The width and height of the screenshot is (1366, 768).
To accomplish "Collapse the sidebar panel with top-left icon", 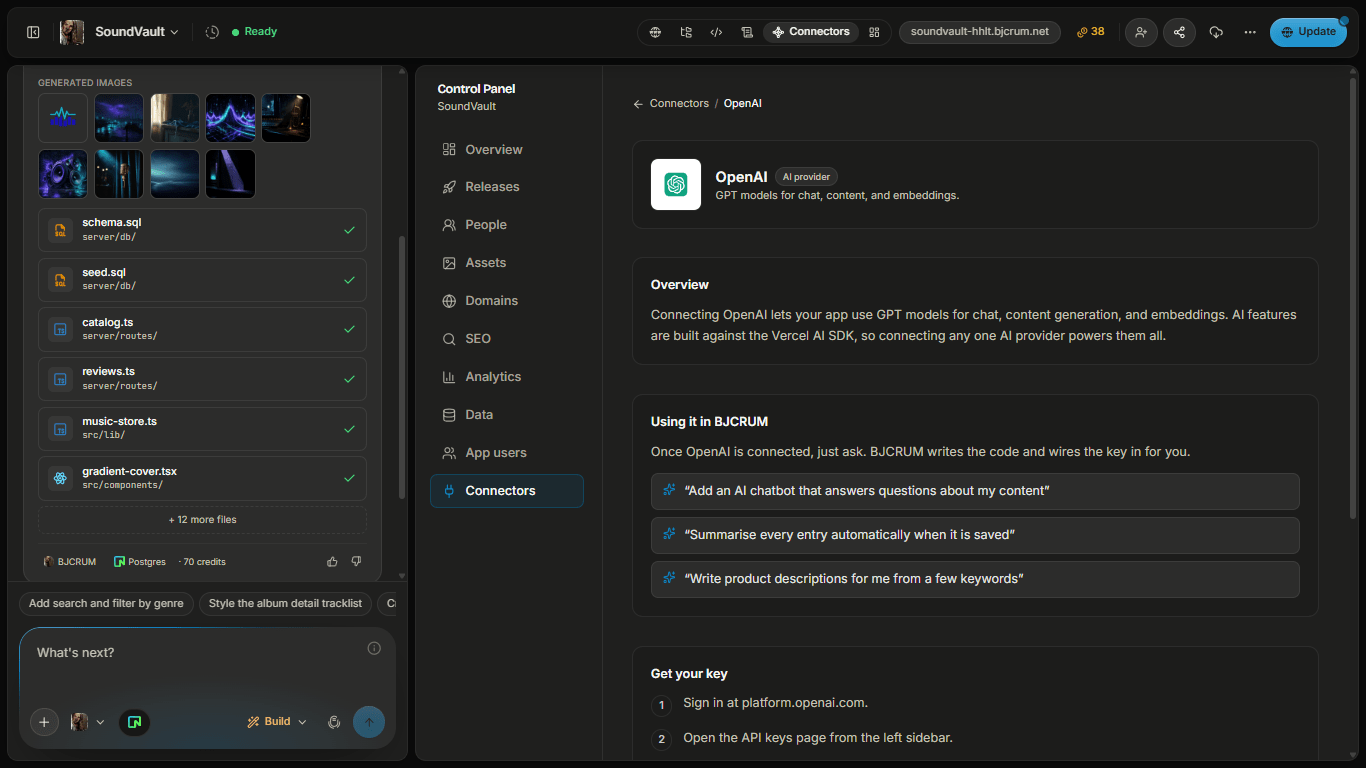I will 33,32.
